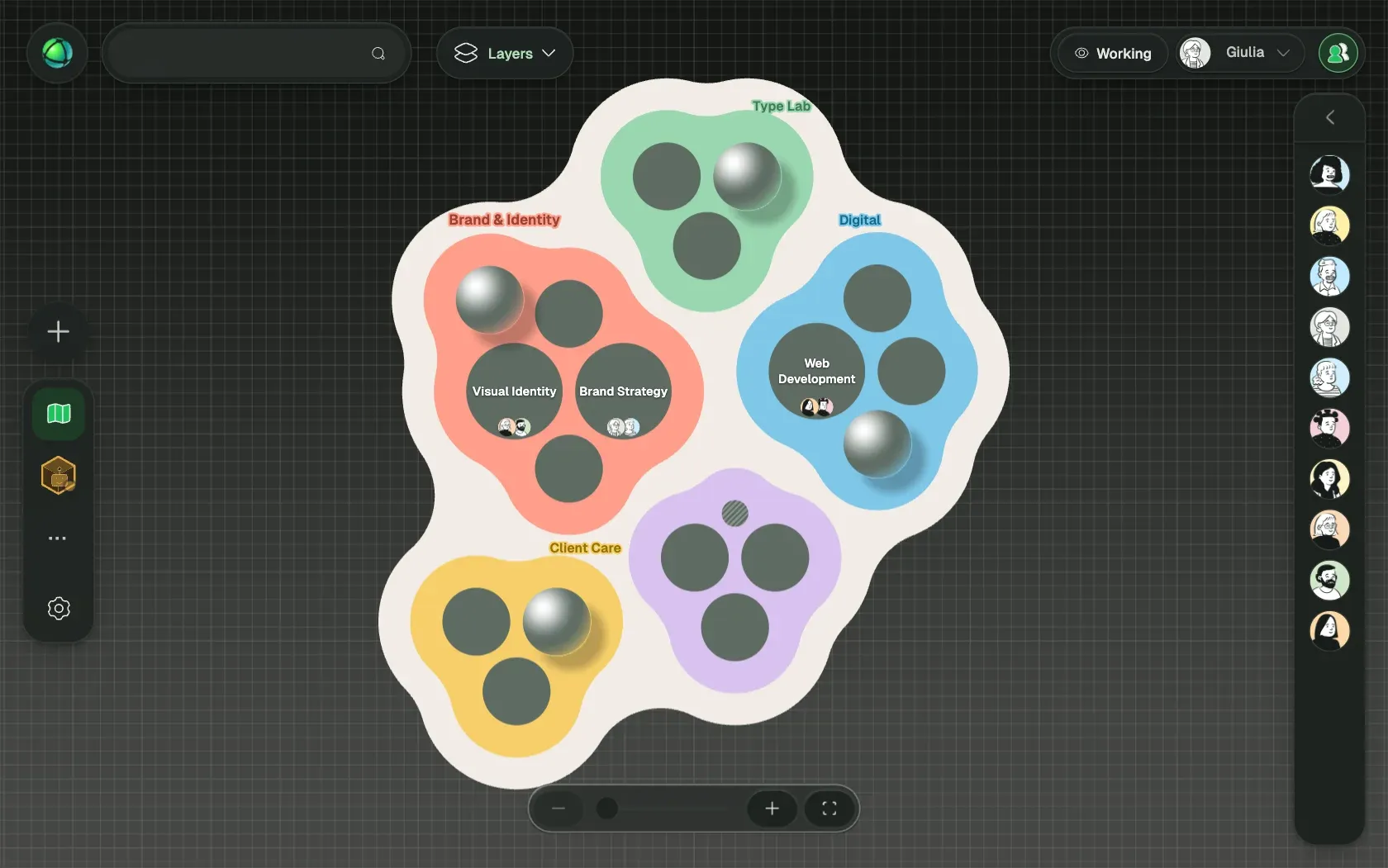Click member avatars on Web Development circle
The height and width of the screenshot is (868, 1388).
(816, 406)
